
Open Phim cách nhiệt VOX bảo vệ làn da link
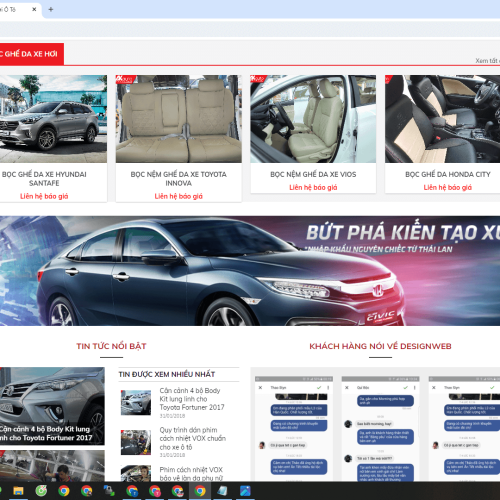click(x=191, y=474)
